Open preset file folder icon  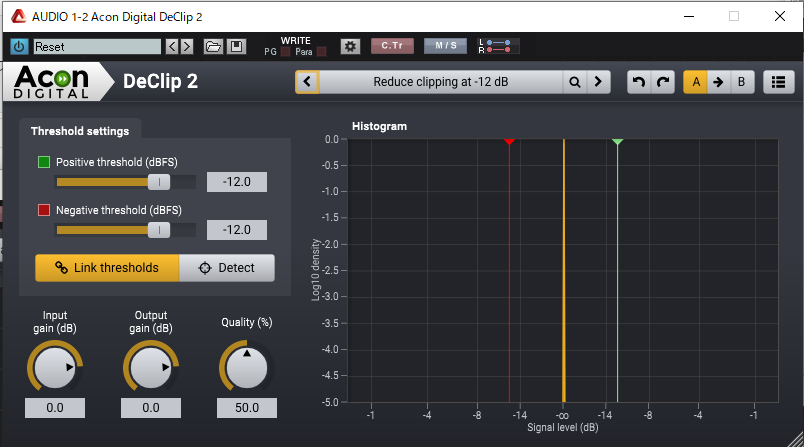click(x=213, y=47)
